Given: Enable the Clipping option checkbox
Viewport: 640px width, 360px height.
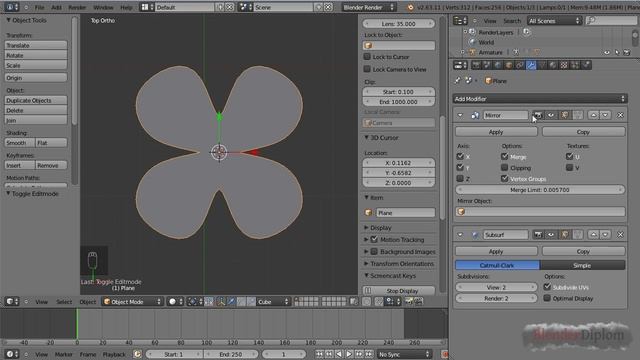Looking at the screenshot, I should (504, 167).
